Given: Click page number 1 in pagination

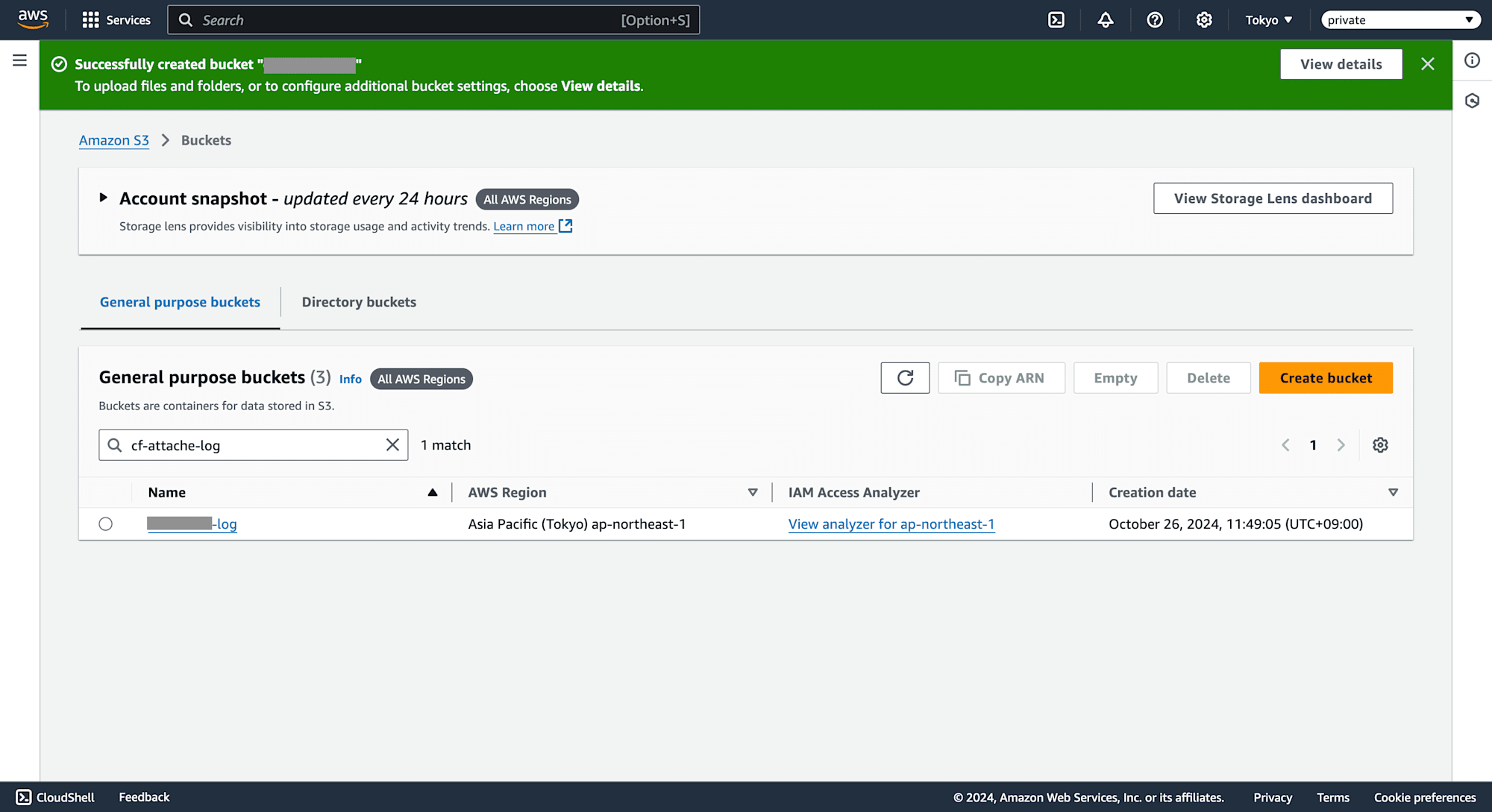Looking at the screenshot, I should tap(1313, 445).
